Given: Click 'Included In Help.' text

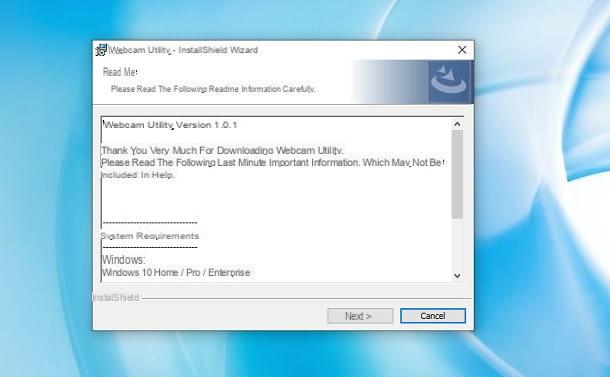Looking at the screenshot, I should pos(138,175).
